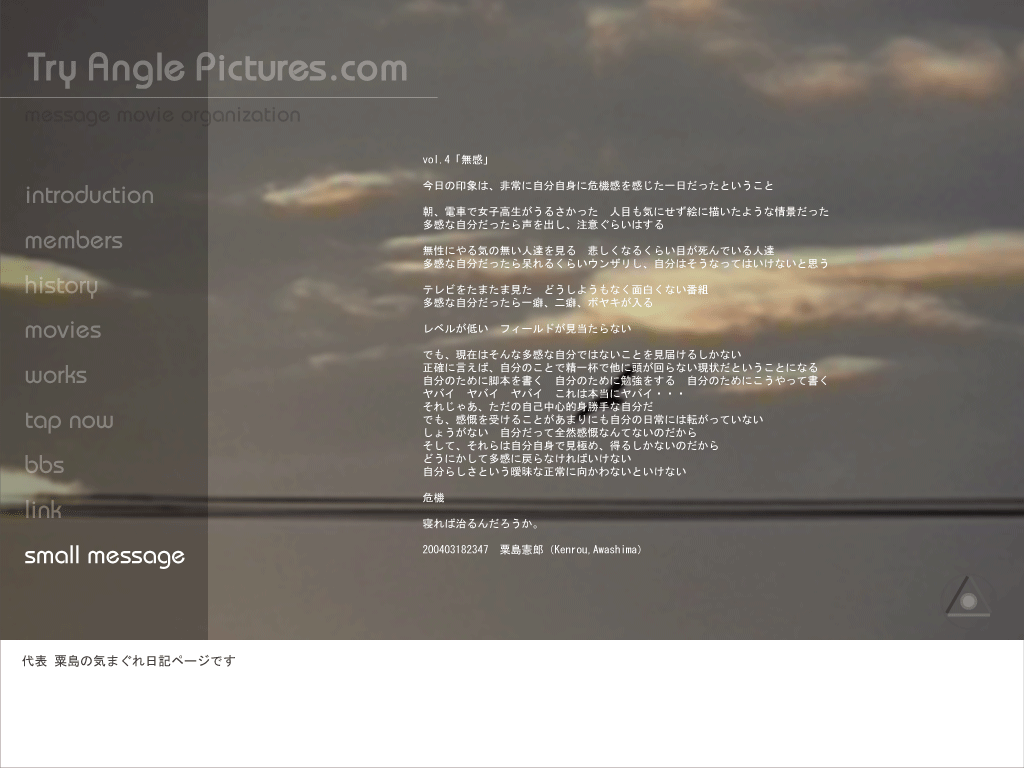Click the vol.4「無感」heading
This screenshot has height=768, width=1024.
(x=455, y=160)
